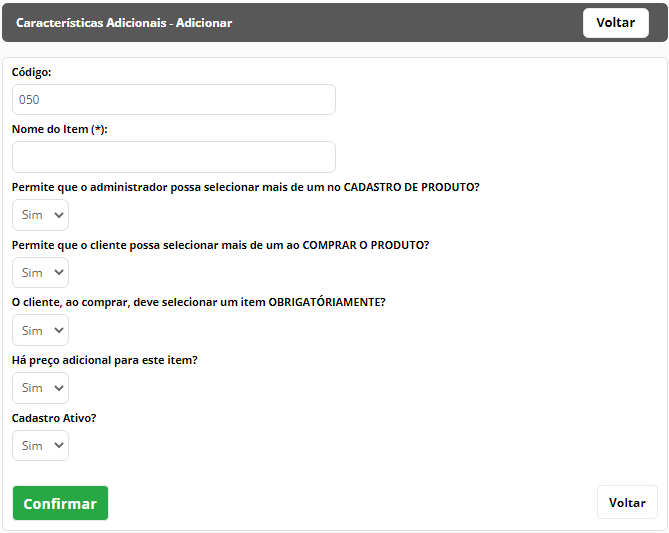This screenshot has height=533, width=669.
Task: Open the Cadastro Ativo dropdown
Action: point(41,446)
